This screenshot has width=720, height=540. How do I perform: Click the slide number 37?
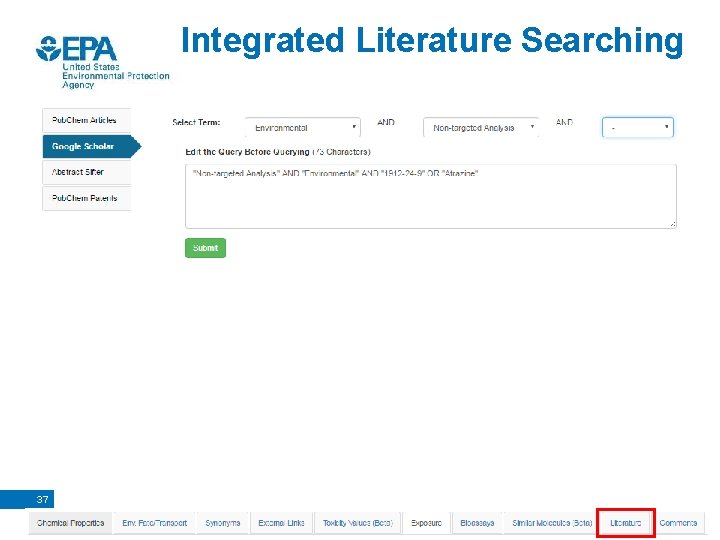click(42, 500)
